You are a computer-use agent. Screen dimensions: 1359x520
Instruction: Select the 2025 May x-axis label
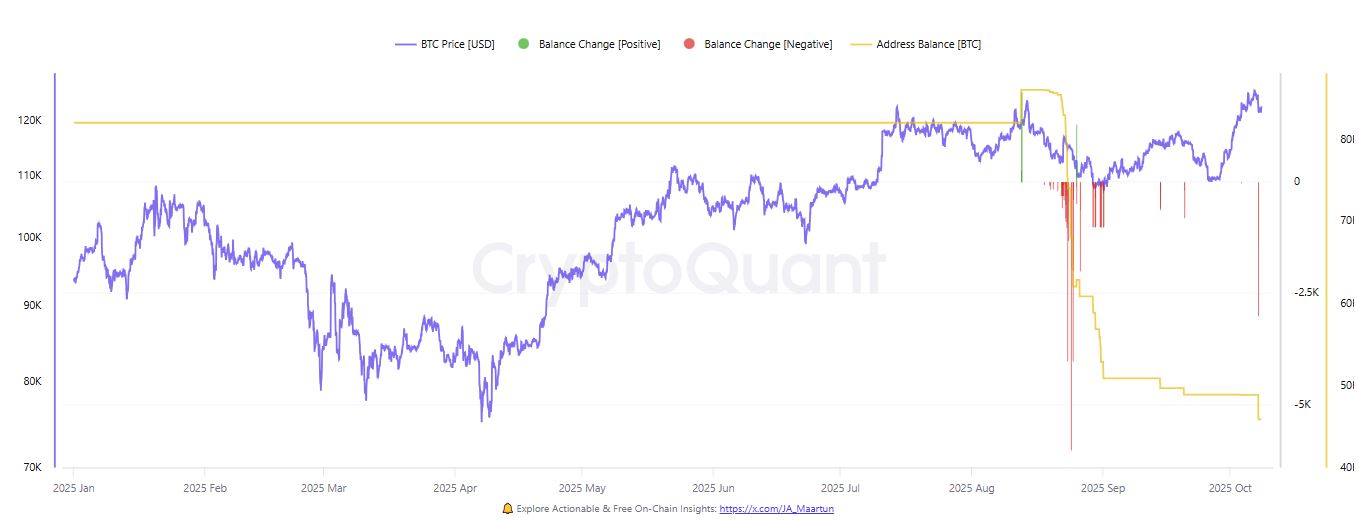pyautogui.click(x=582, y=489)
